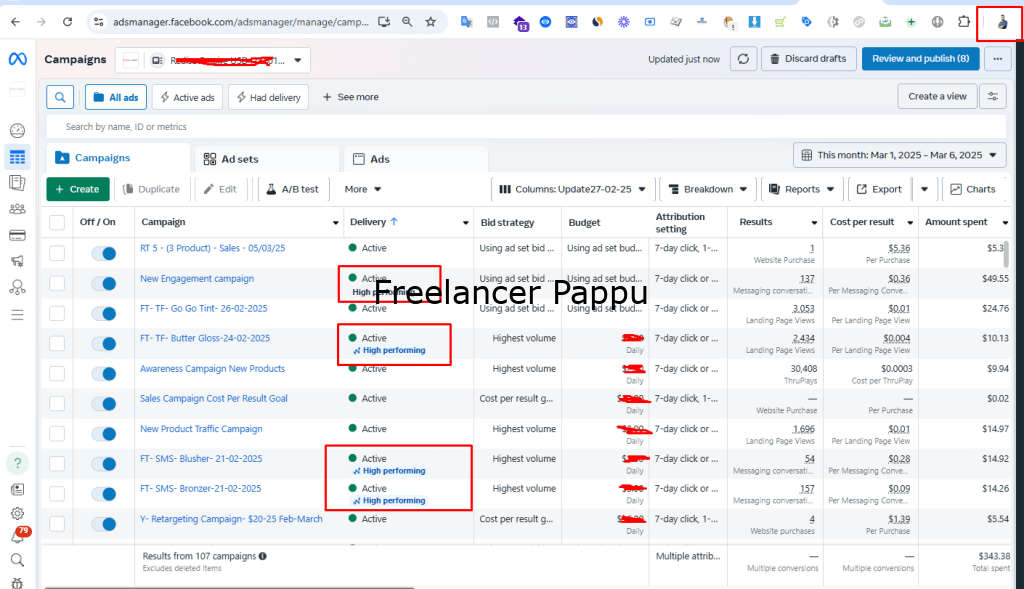Open Billing card icon in left sidebar
The image size is (1024, 589).
(x=18, y=235)
